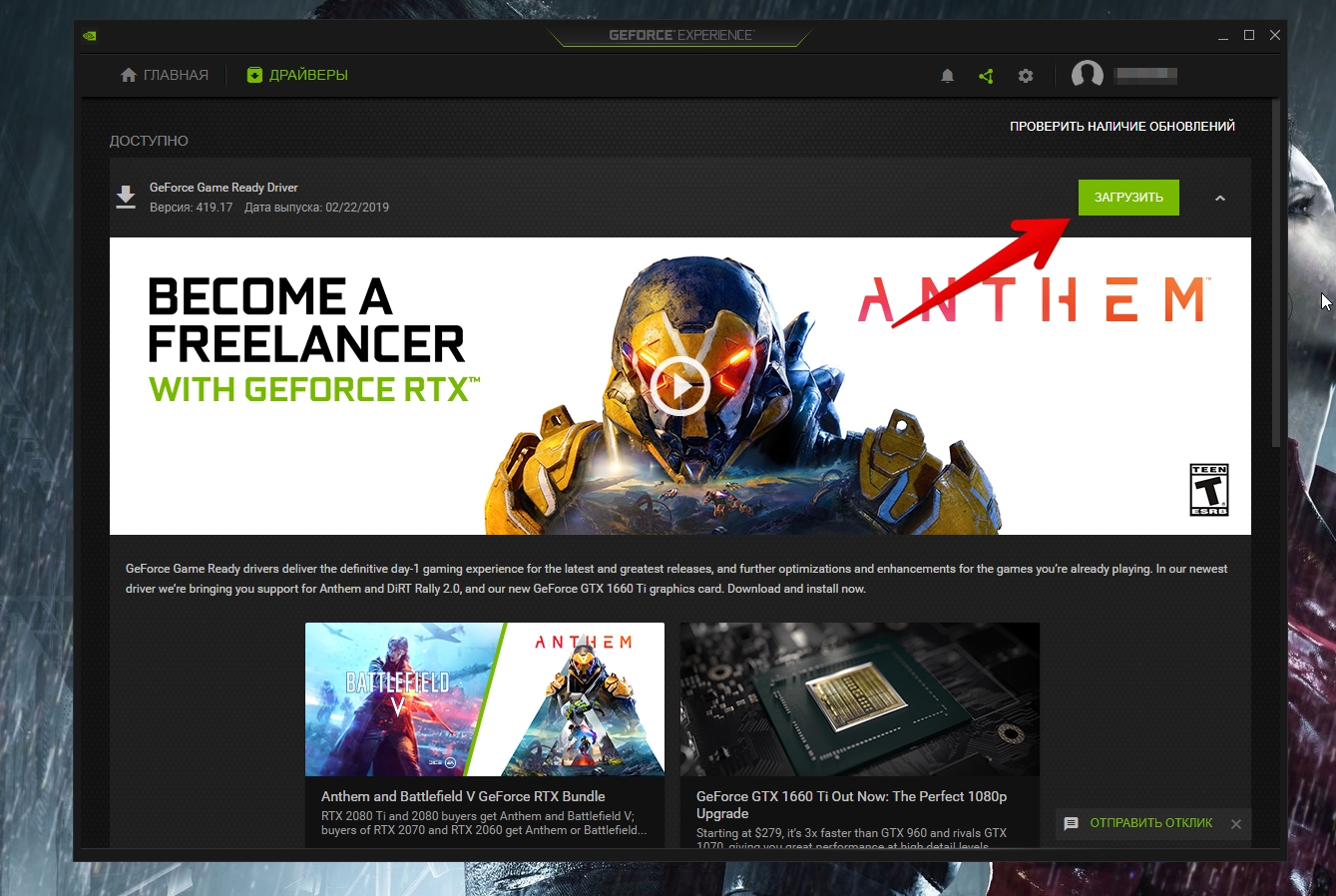Screen dimensions: 1336x896
Task: Click the feedback chat bubble icon
Action: [1072, 824]
